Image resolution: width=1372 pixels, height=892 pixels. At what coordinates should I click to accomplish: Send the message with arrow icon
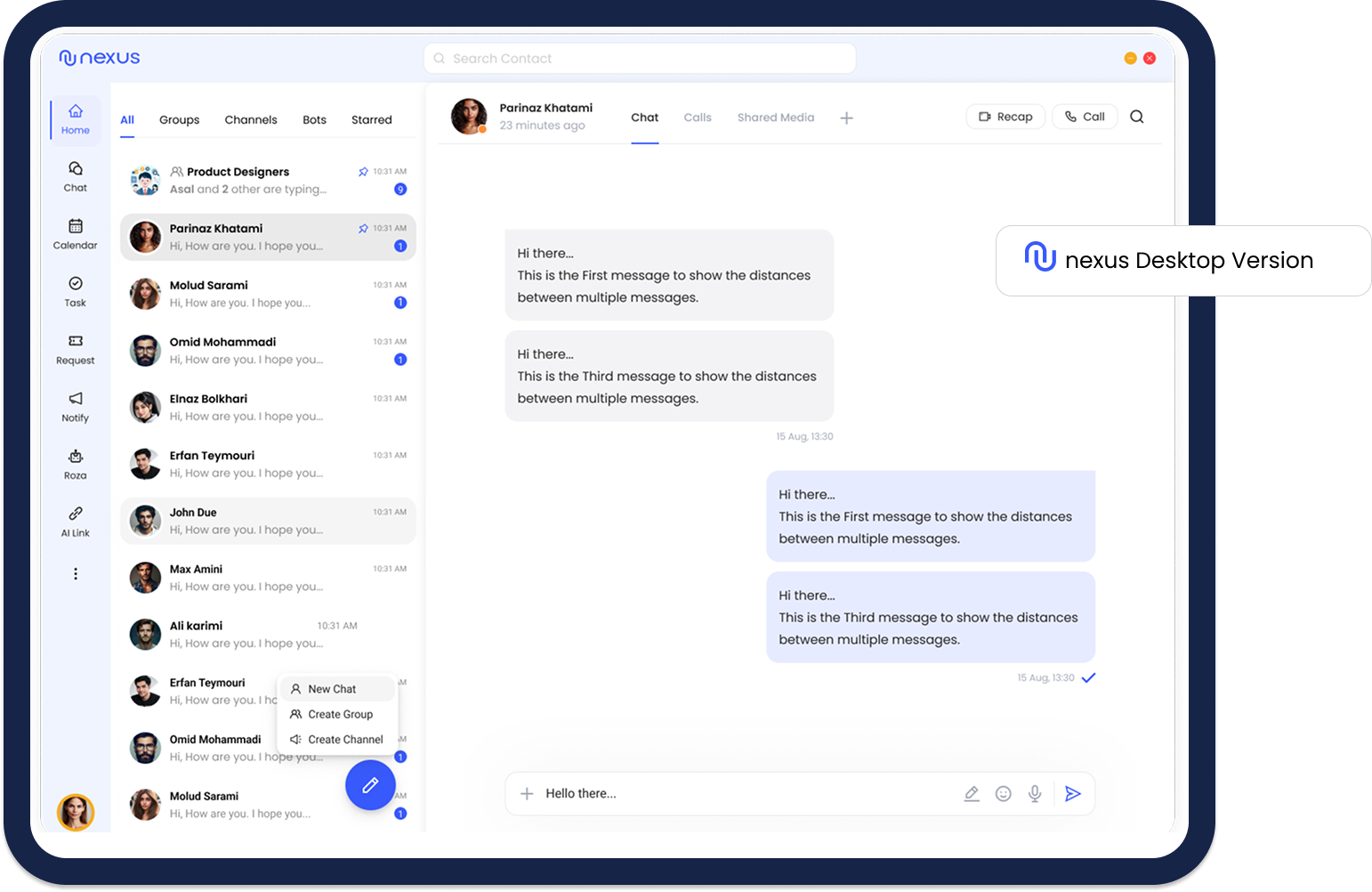click(1073, 793)
